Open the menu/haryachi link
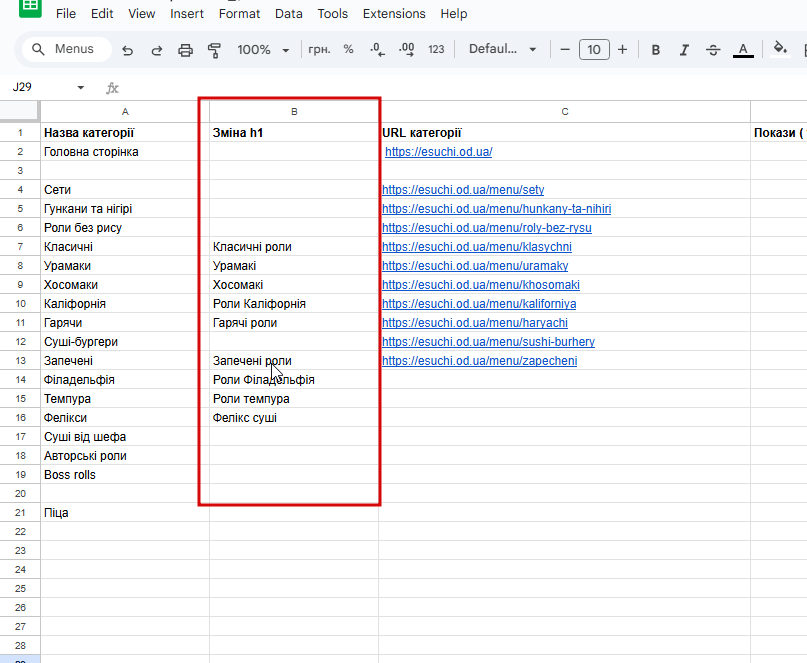807x663 pixels. pos(475,323)
